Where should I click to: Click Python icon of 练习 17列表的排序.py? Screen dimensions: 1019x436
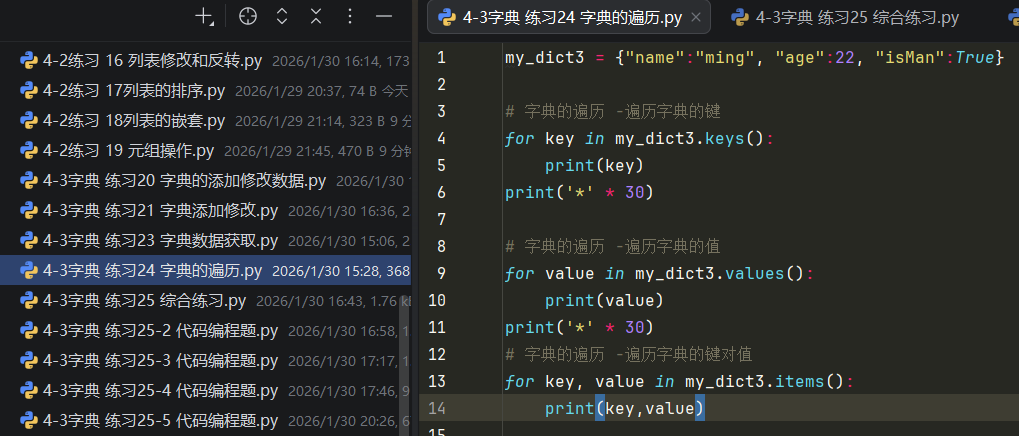point(28,91)
